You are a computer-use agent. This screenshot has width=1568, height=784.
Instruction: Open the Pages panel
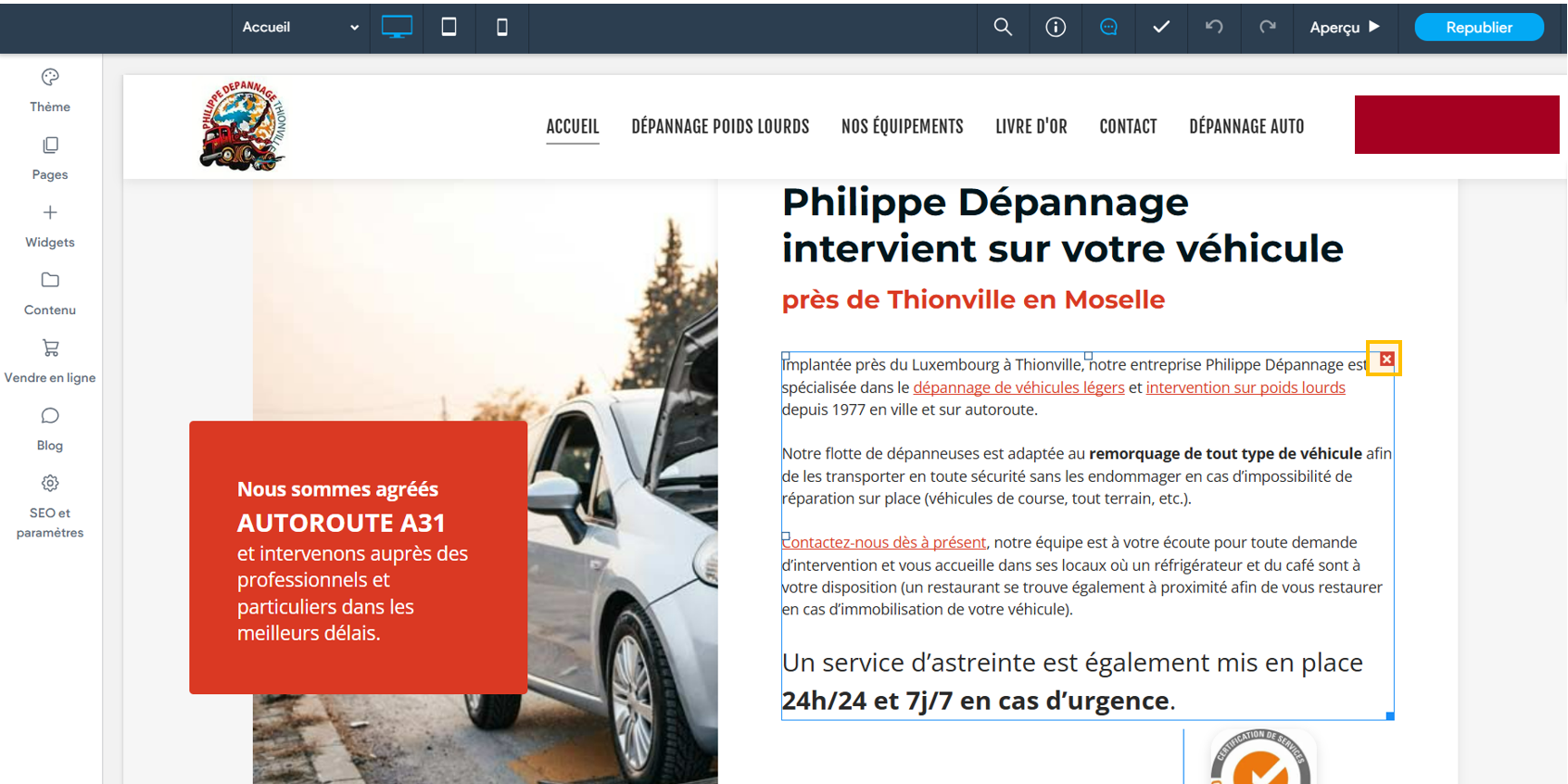pyautogui.click(x=50, y=158)
